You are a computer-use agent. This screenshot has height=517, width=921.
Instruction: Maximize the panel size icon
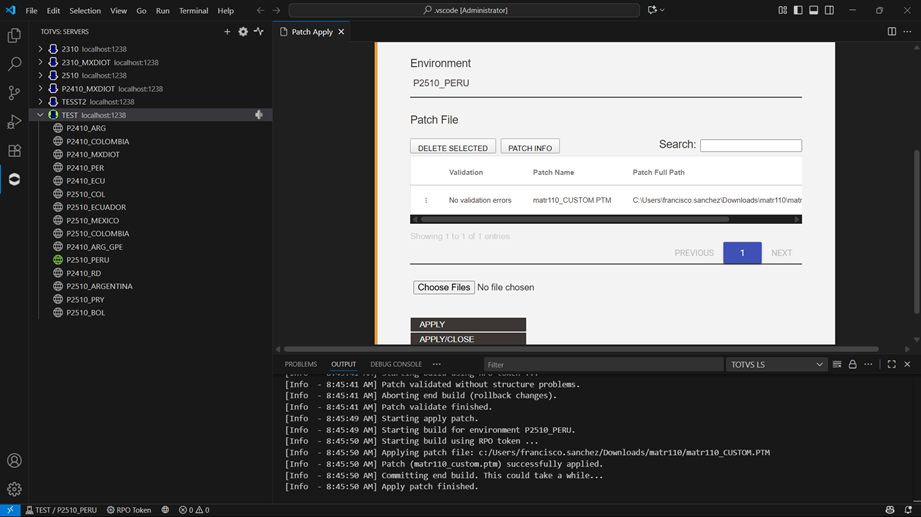[x=892, y=364]
